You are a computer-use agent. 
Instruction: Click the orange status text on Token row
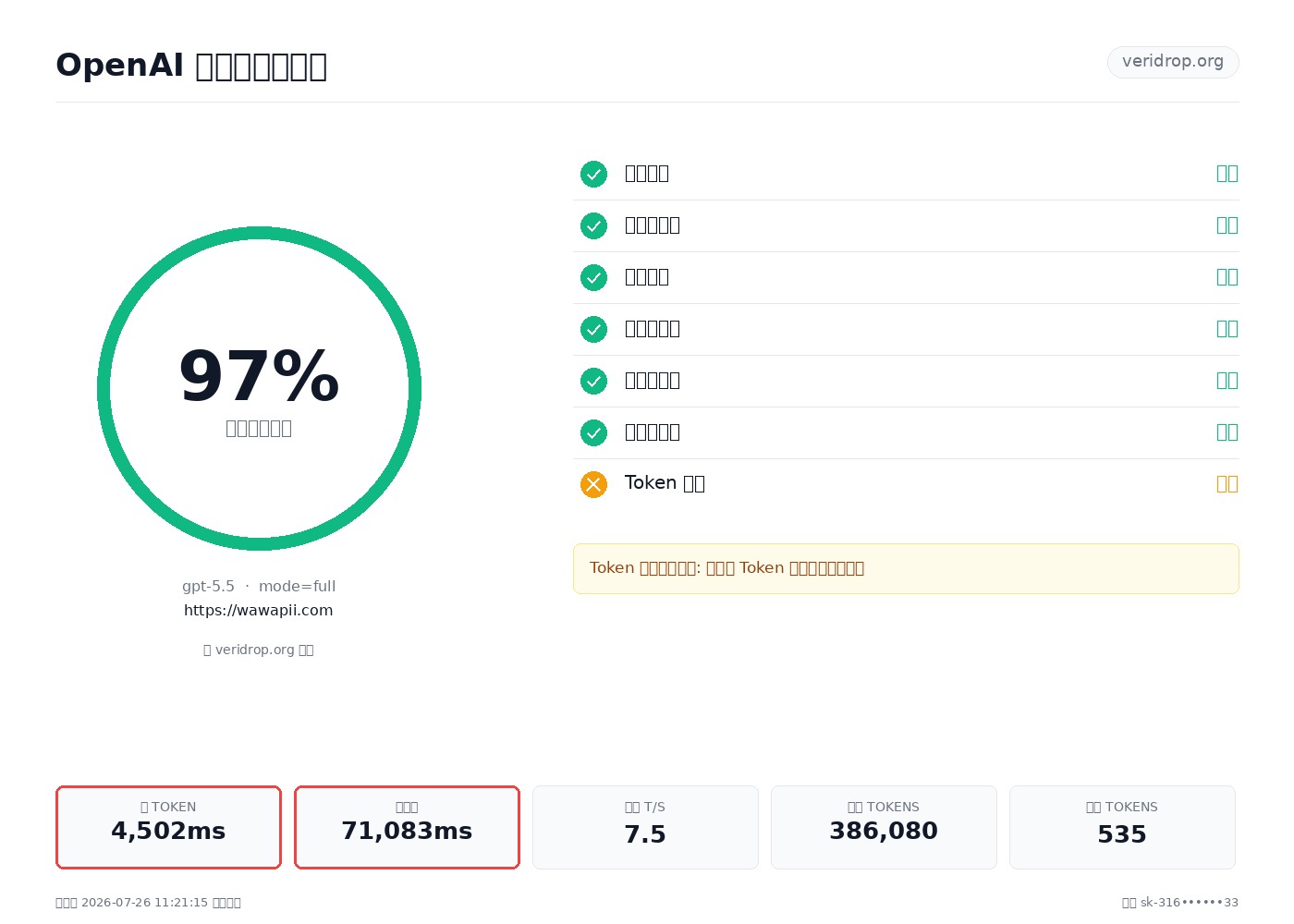click(1227, 484)
